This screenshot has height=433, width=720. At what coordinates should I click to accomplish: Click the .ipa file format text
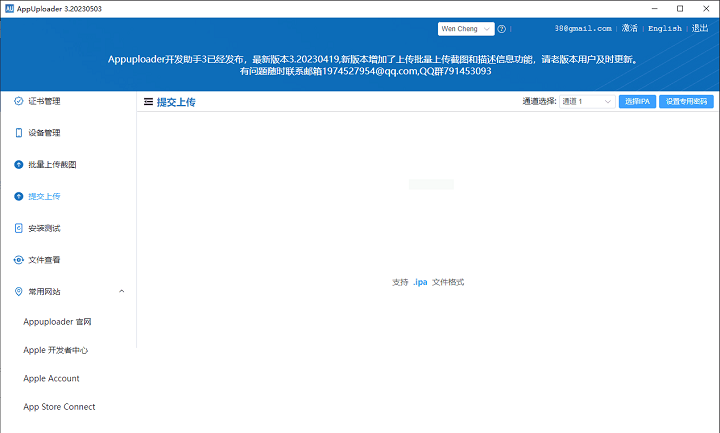pos(420,282)
